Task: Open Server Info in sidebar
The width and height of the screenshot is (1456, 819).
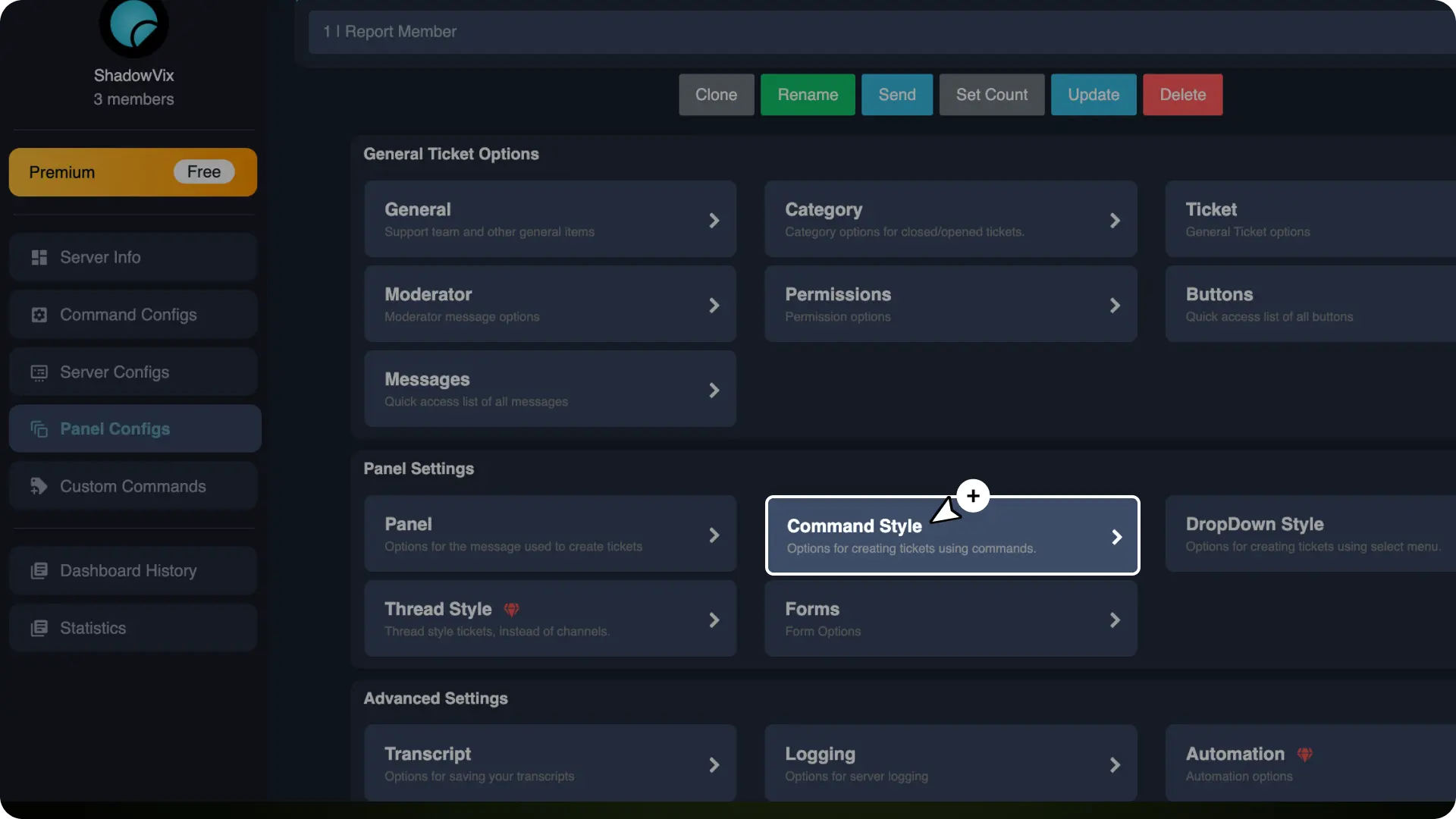Action: pyautogui.click(x=133, y=258)
